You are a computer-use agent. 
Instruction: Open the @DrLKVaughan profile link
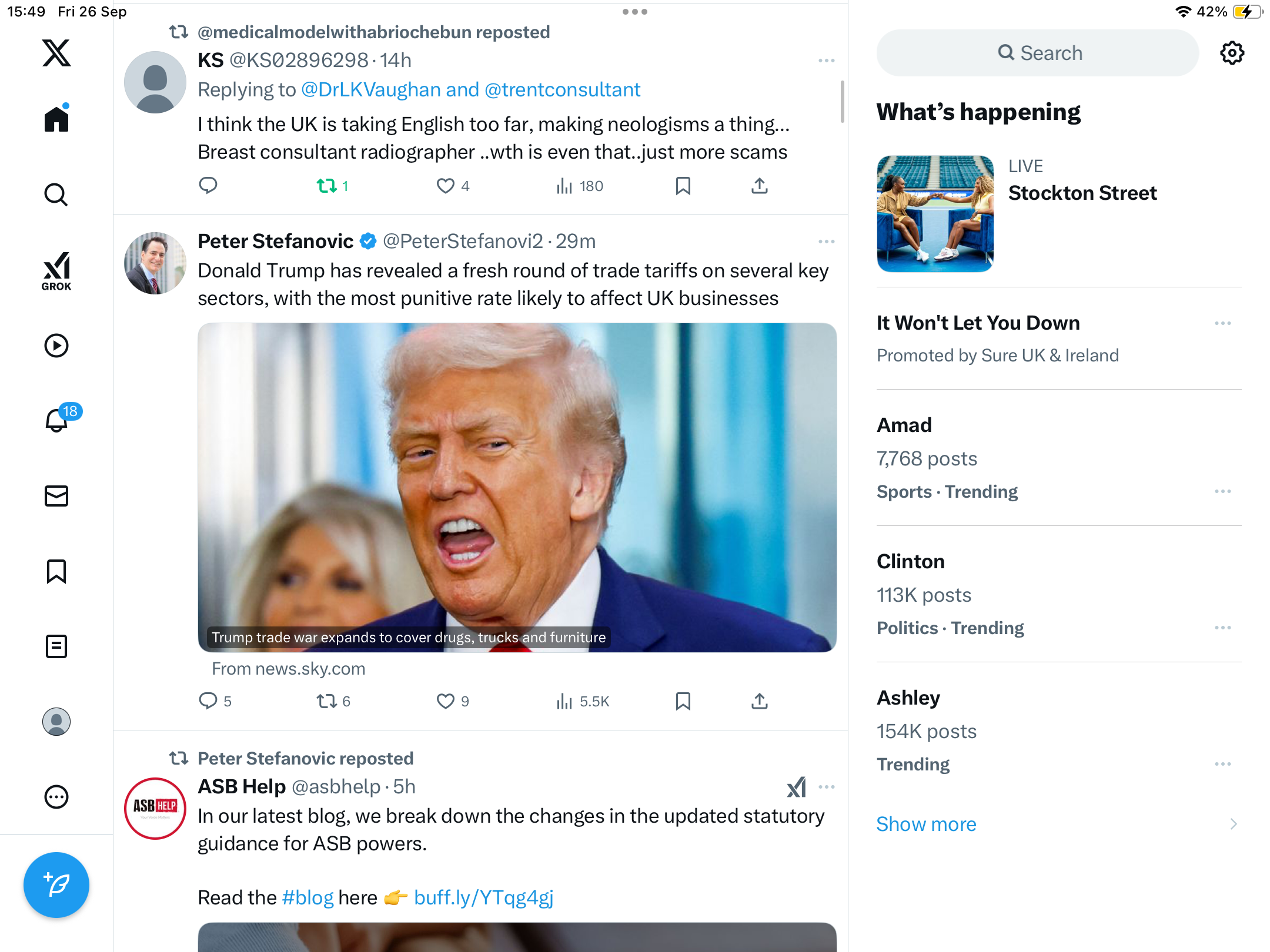tap(370, 90)
